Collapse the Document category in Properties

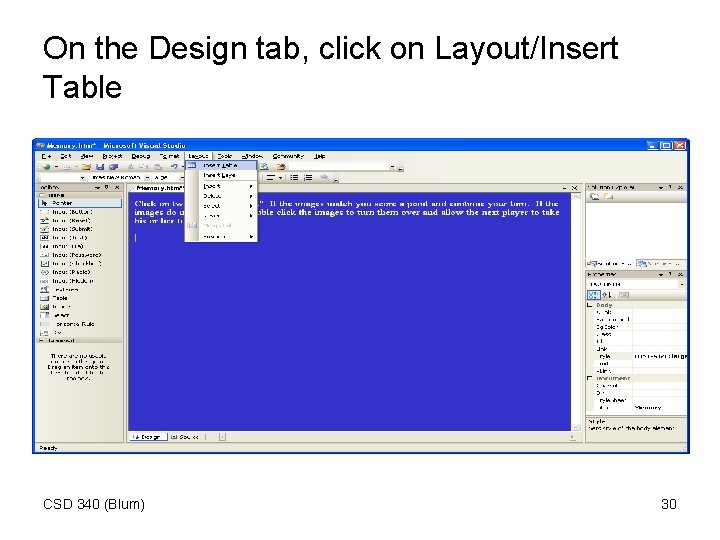590,378
